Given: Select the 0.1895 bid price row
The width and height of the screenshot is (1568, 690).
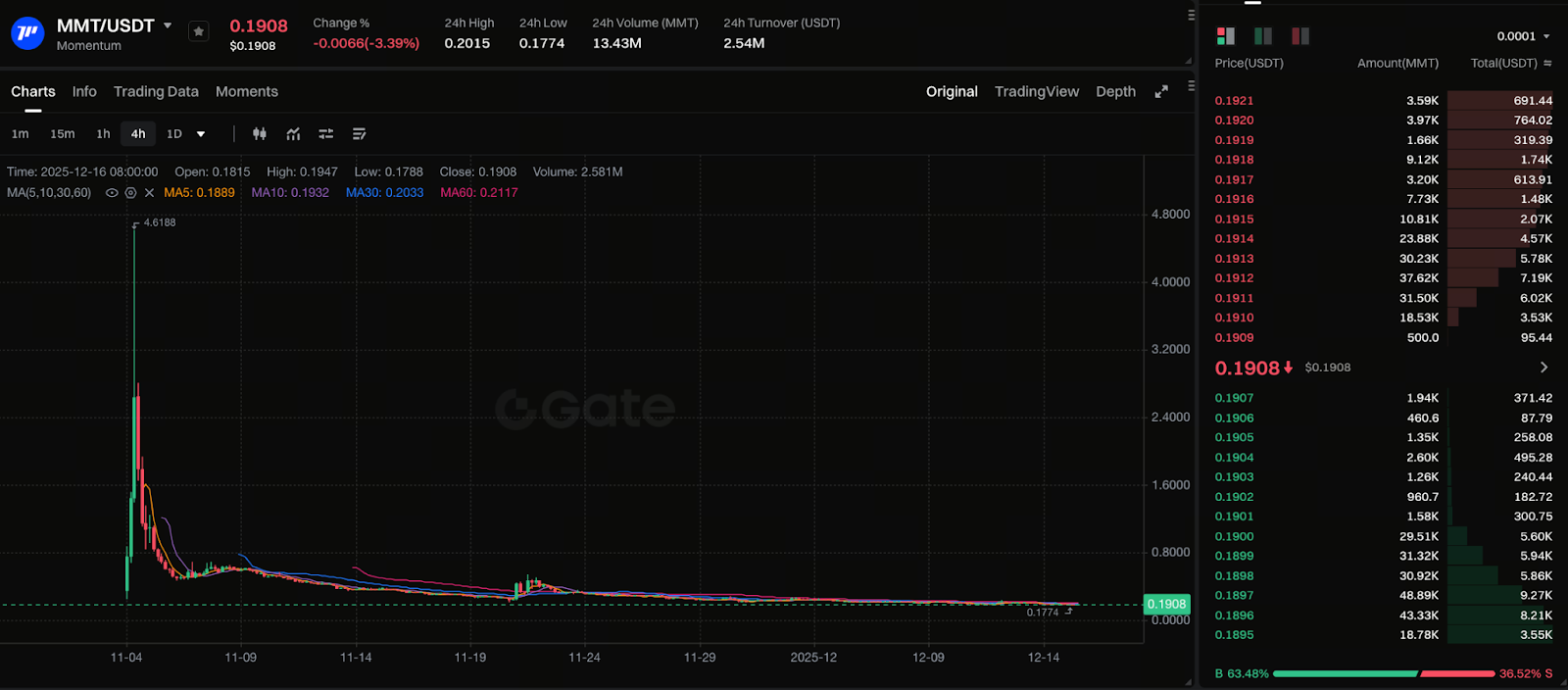Looking at the screenshot, I should tap(1383, 635).
